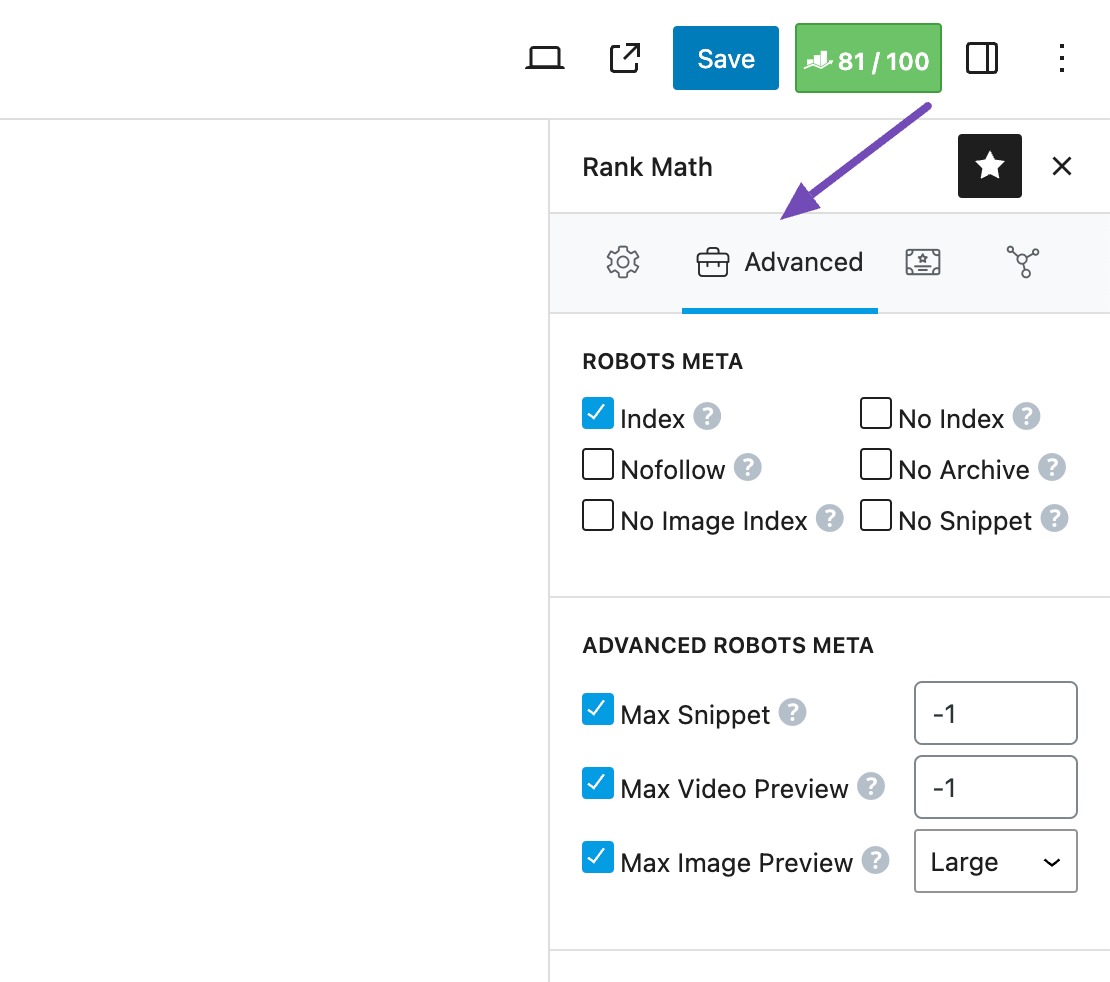Viewport: 1110px width, 982px height.
Task: Show help for the Max Snippet option
Action: pyautogui.click(x=792, y=712)
